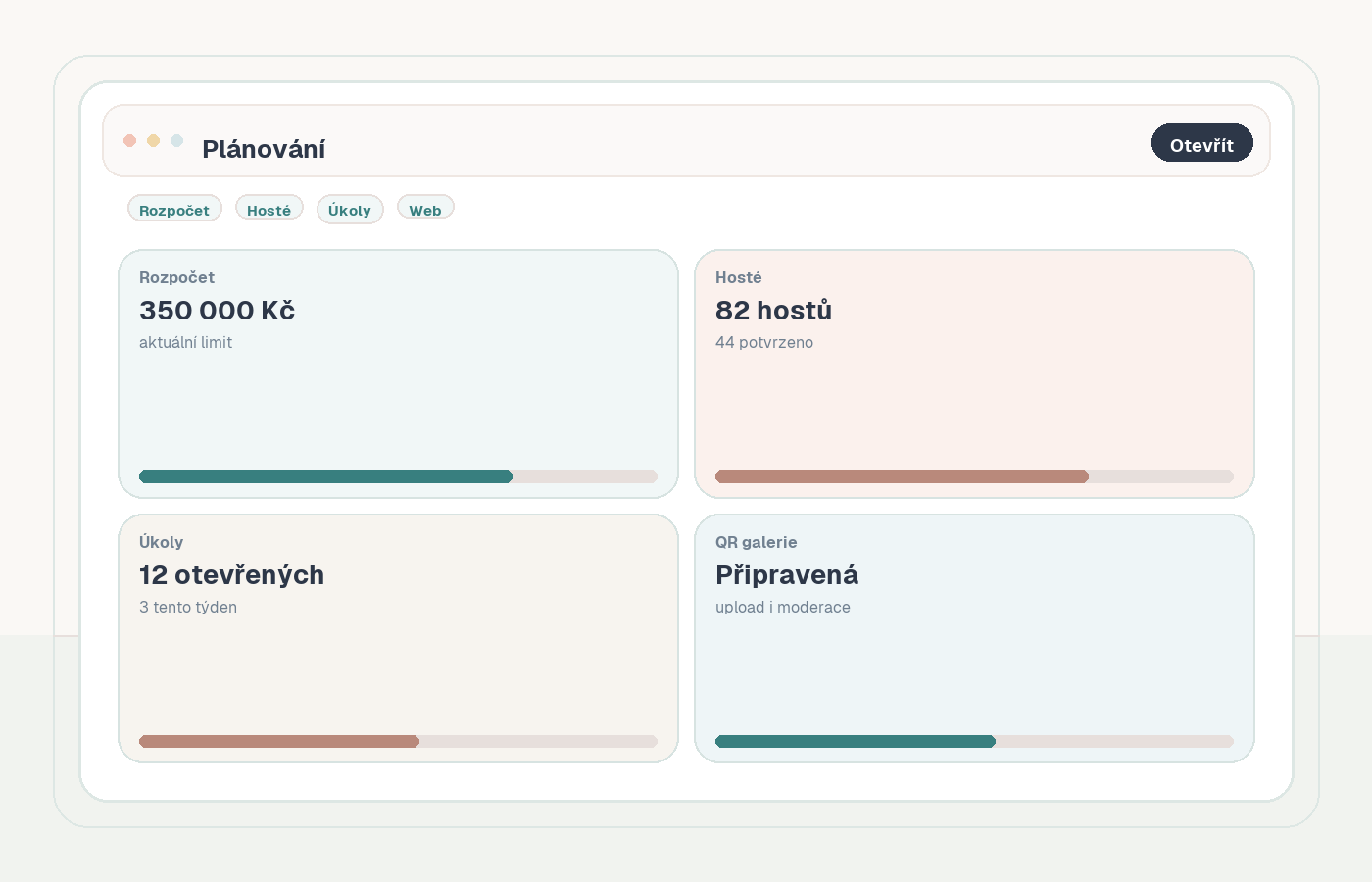Viewport: 1372px width, 882px height.
Task: Click the upload i moderace text
Action: pos(782,607)
